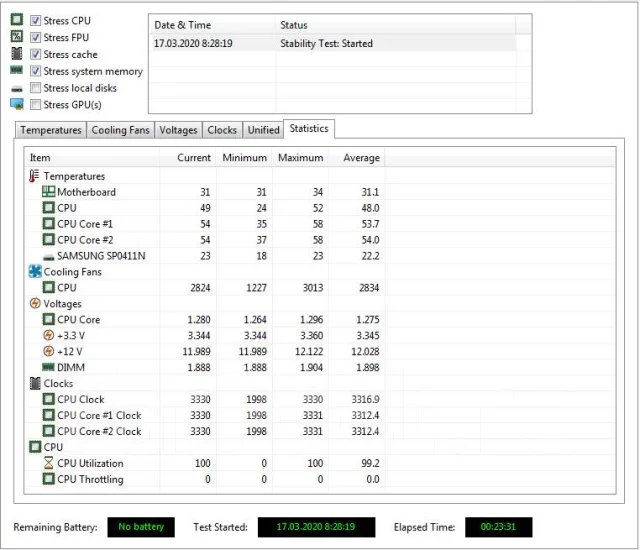The image size is (640, 550).
Task: Disable the Stress system memory checkbox
Action: 36,71
